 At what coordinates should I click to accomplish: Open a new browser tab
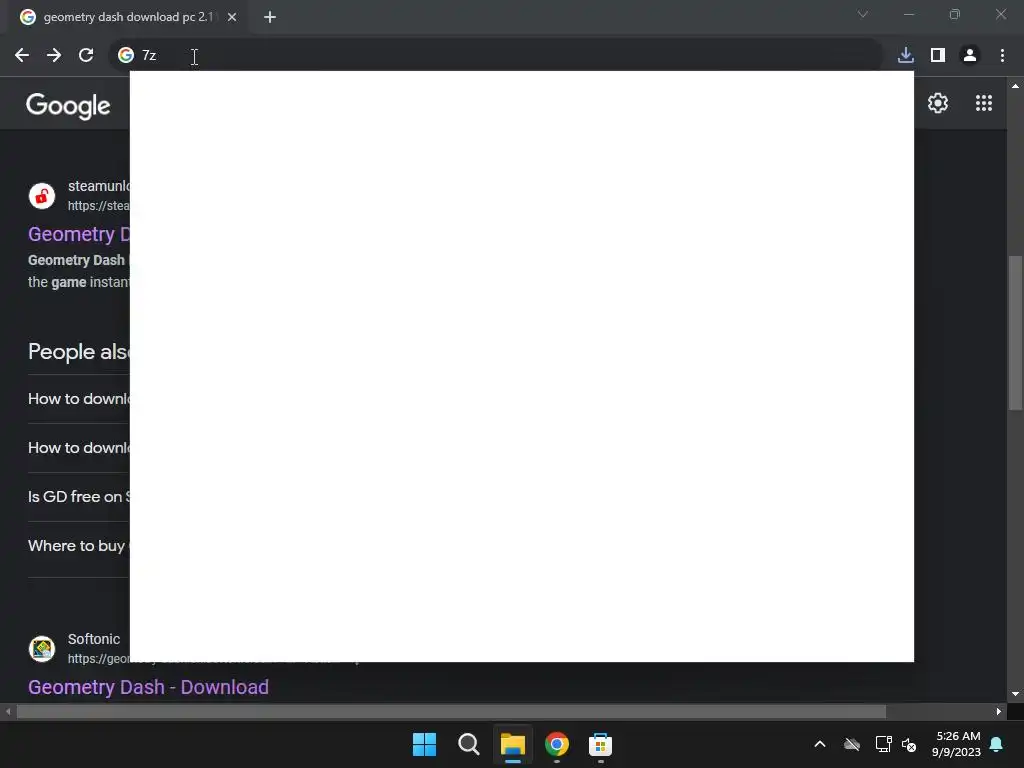tap(270, 17)
